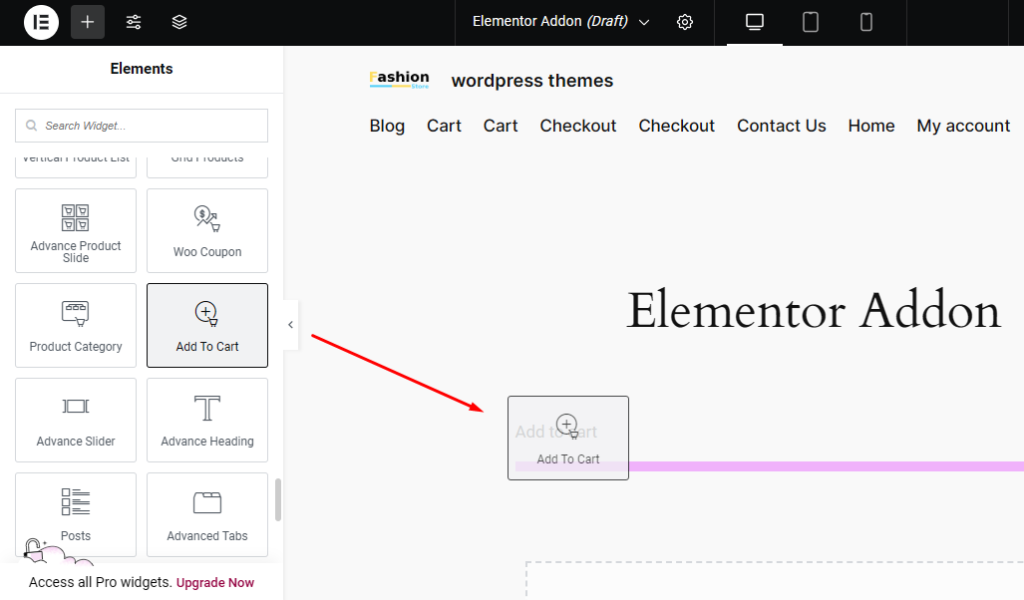Click the Search Widget input field
The width and height of the screenshot is (1024, 600).
142,125
